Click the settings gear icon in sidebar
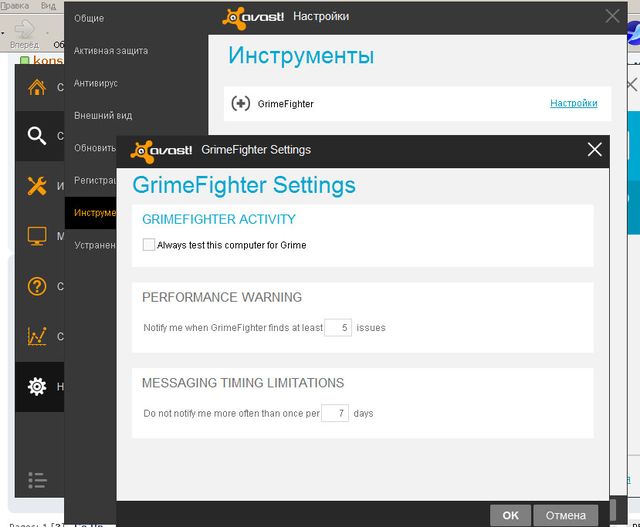This screenshot has width=640, height=527. 37,386
